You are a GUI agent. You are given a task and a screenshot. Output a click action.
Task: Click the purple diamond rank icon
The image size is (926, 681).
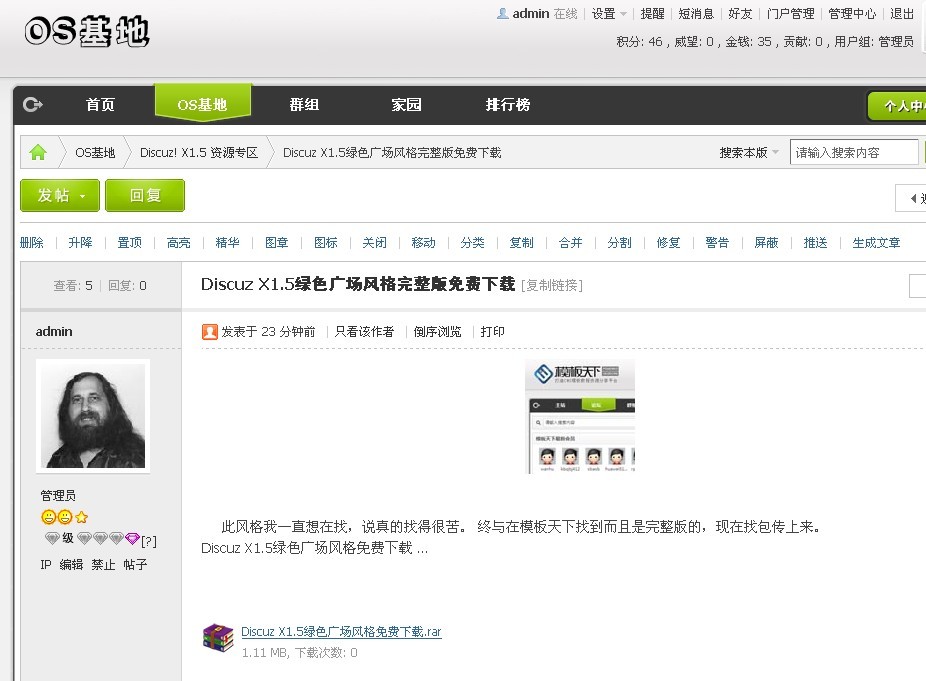pyautogui.click(x=132, y=538)
